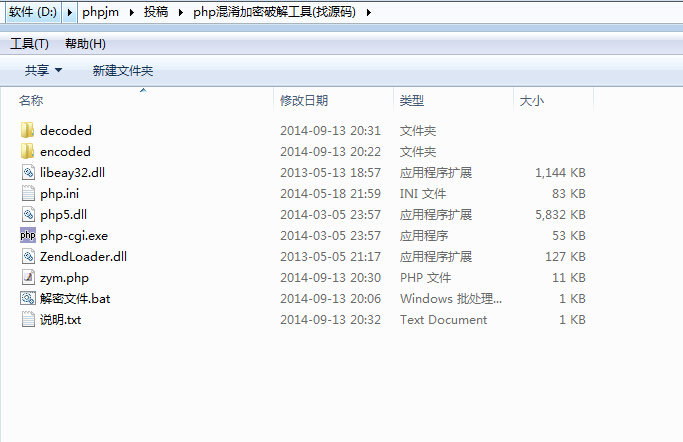Select 解密文件.bat file name
Viewport: 683px width, 442px height.
(x=75, y=298)
